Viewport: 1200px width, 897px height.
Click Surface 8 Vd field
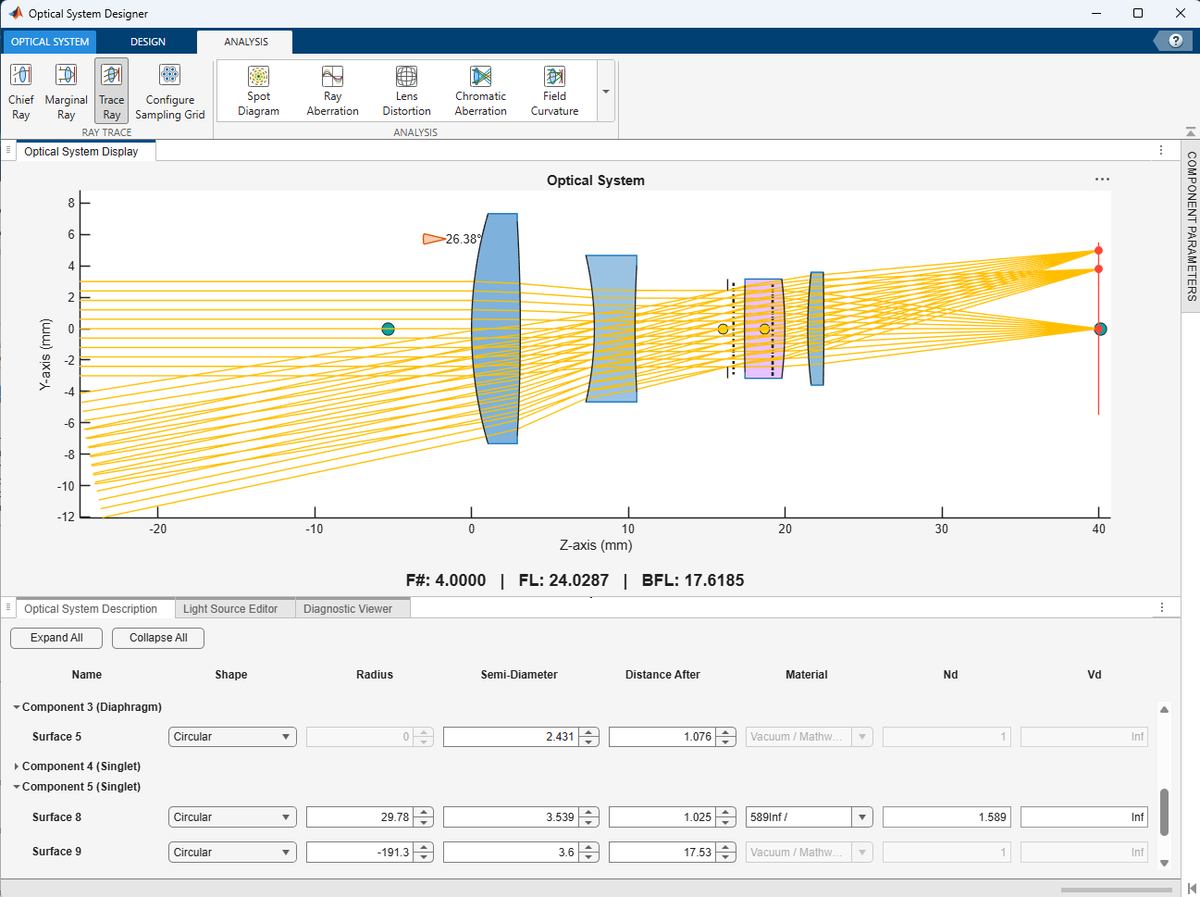click(1084, 817)
